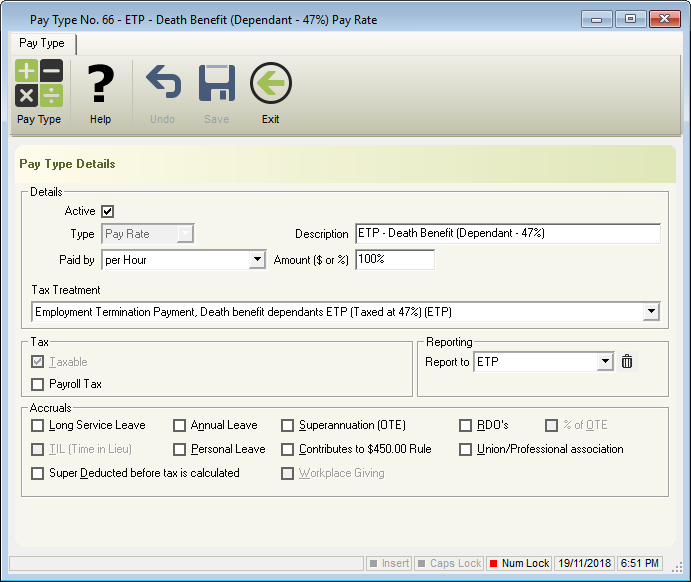Click the Amount ($ or %) field
The image size is (691, 582).
395,259
